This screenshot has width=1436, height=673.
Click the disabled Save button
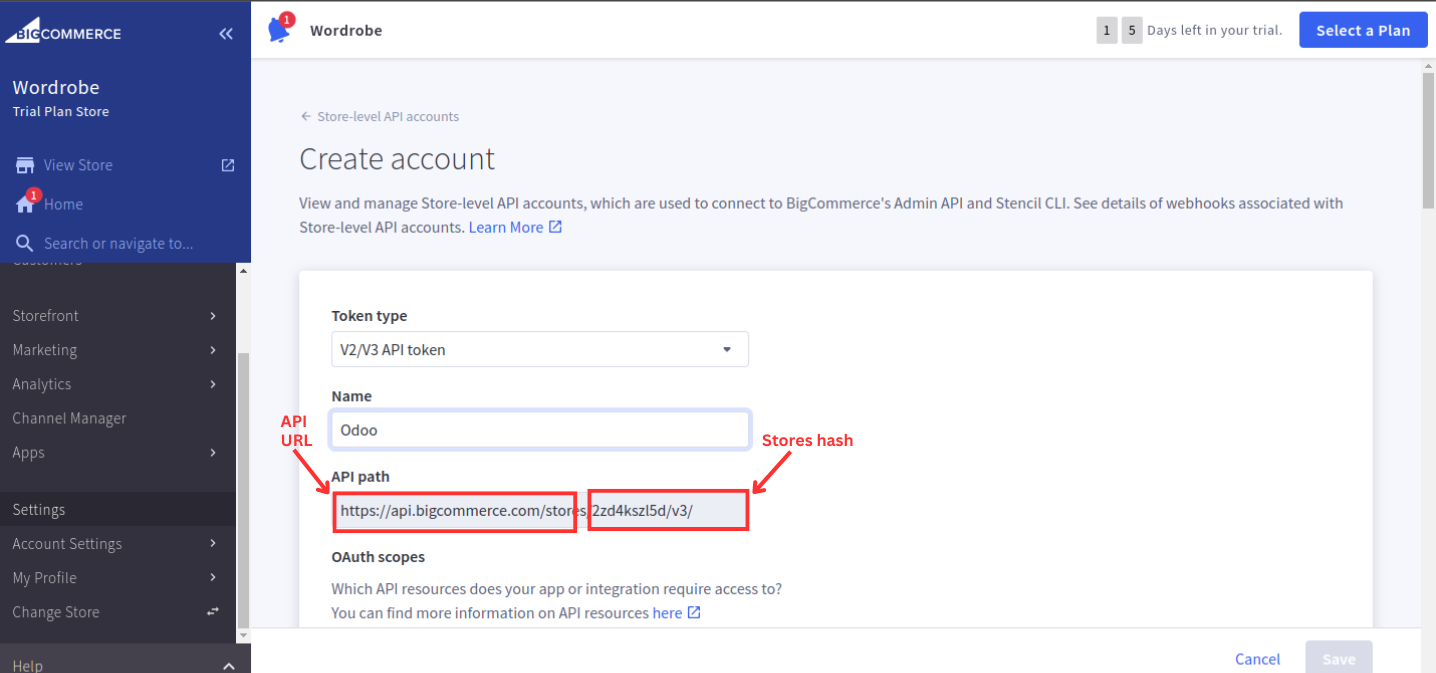point(1339,658)
